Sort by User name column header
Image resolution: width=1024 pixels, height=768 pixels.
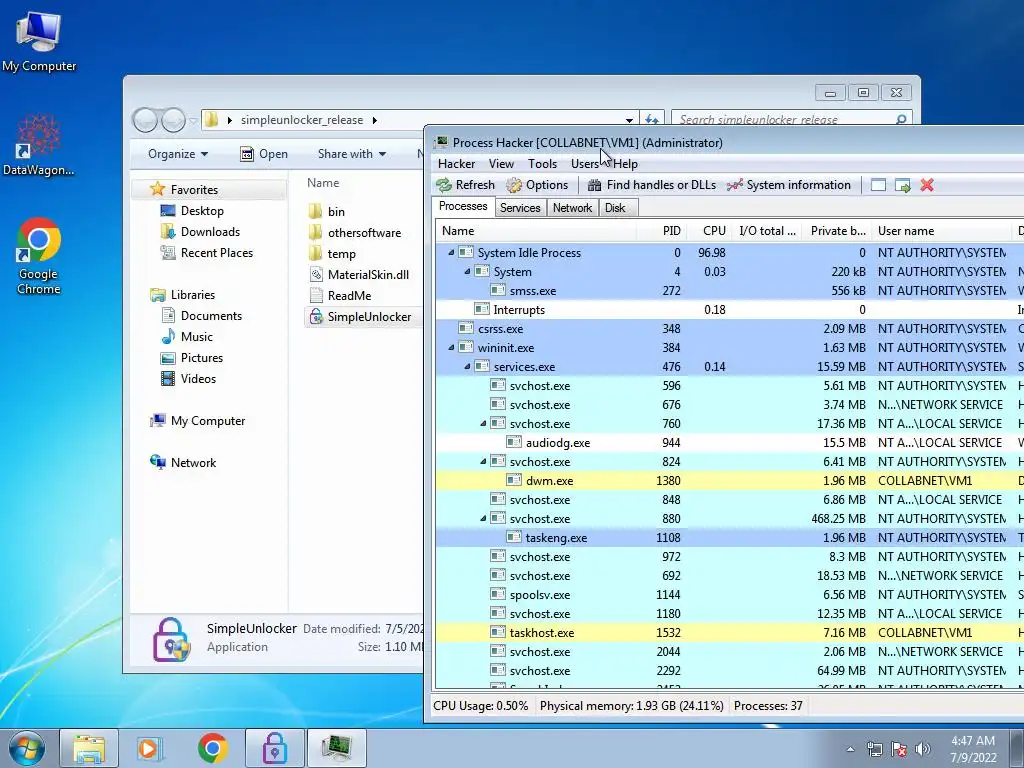[x=940, y=231]
